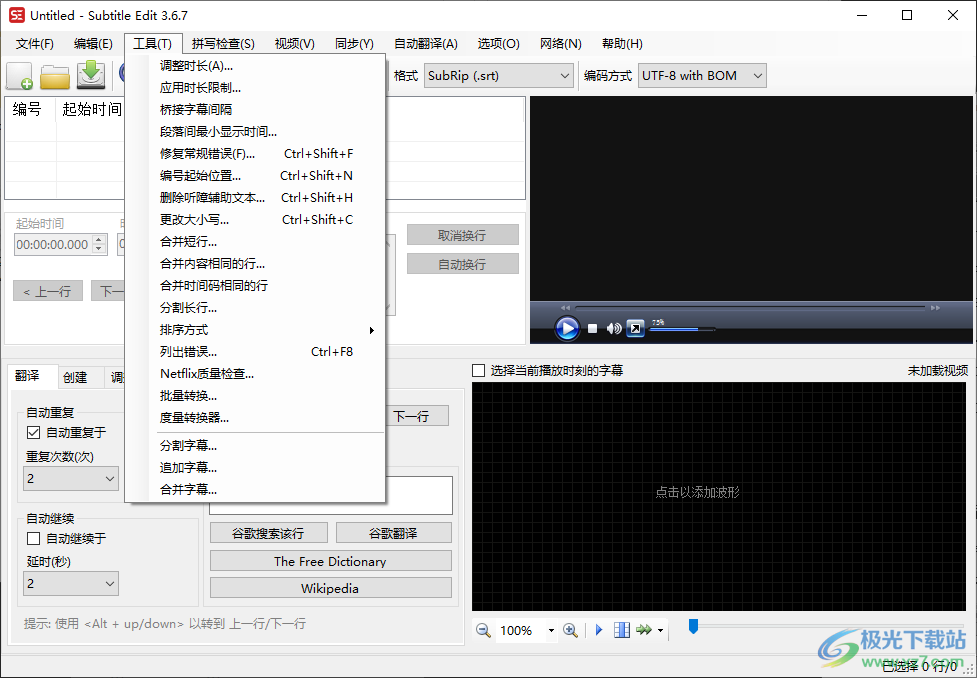977x678 pixels.
Task: Click Subtitle Edit app icon in title bar
Action: [16, 15]
